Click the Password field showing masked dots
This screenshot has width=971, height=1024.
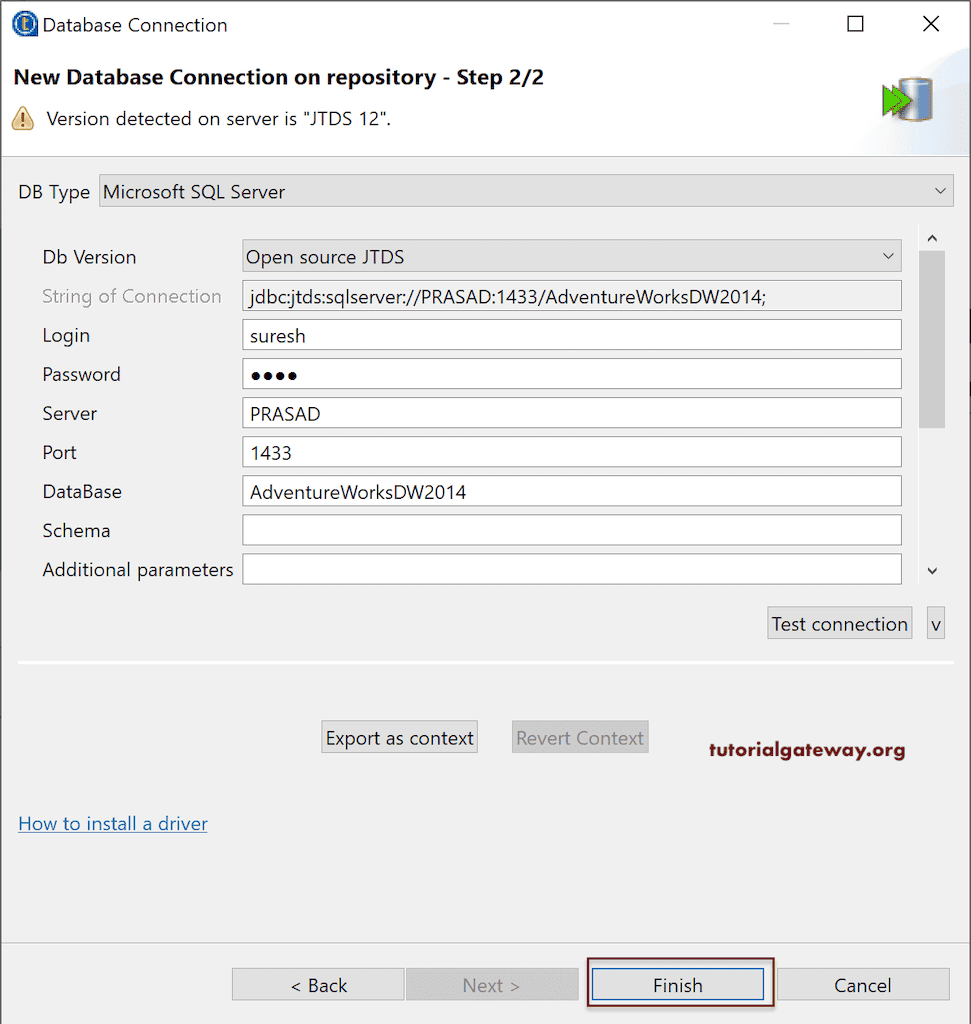point(571,374)
